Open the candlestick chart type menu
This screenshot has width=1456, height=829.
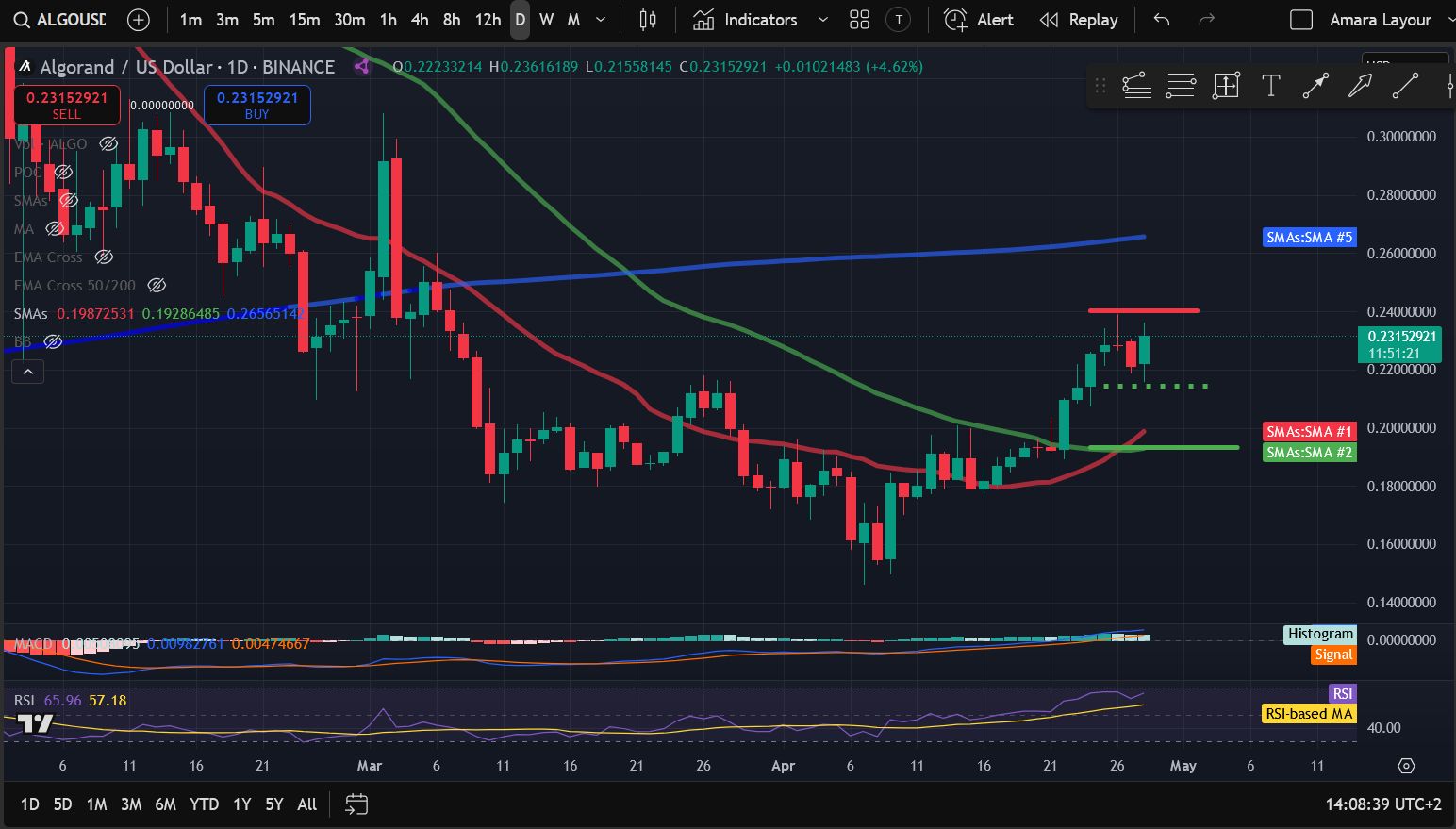[648, 20]
